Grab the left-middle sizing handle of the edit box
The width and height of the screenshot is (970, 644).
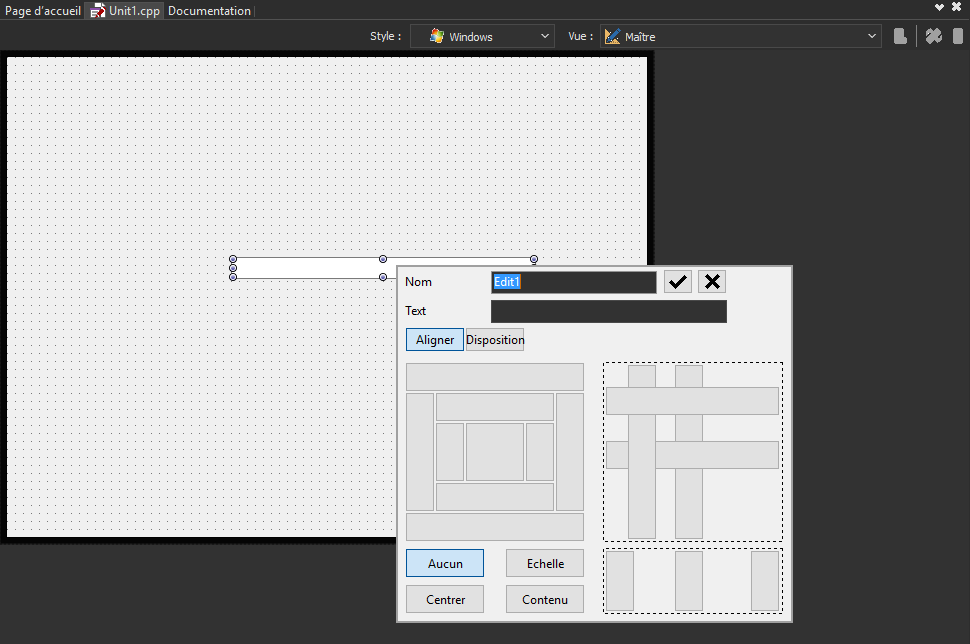click(x=233, y=268)
